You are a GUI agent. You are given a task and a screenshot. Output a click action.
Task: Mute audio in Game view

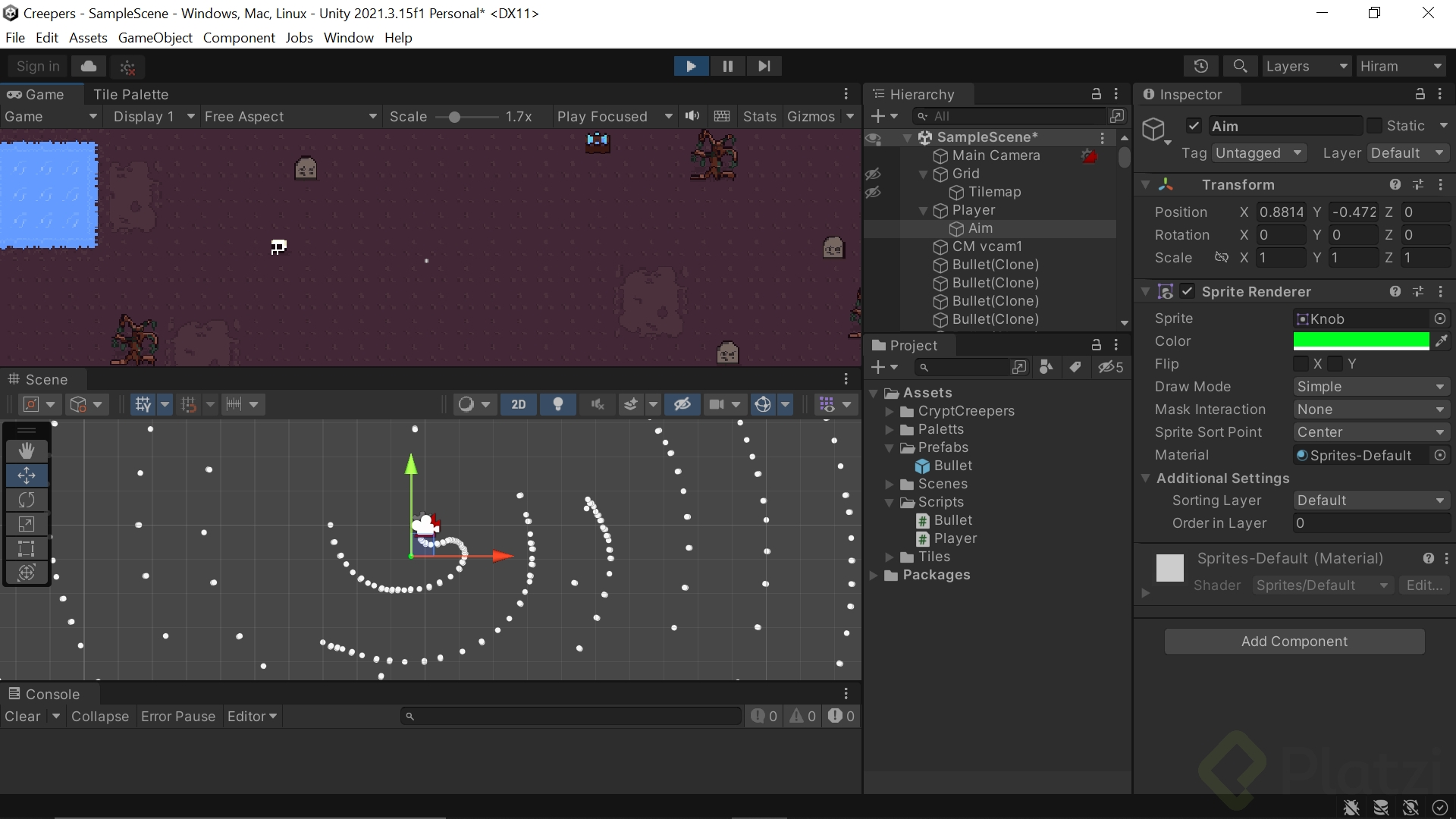click(692, 116)
